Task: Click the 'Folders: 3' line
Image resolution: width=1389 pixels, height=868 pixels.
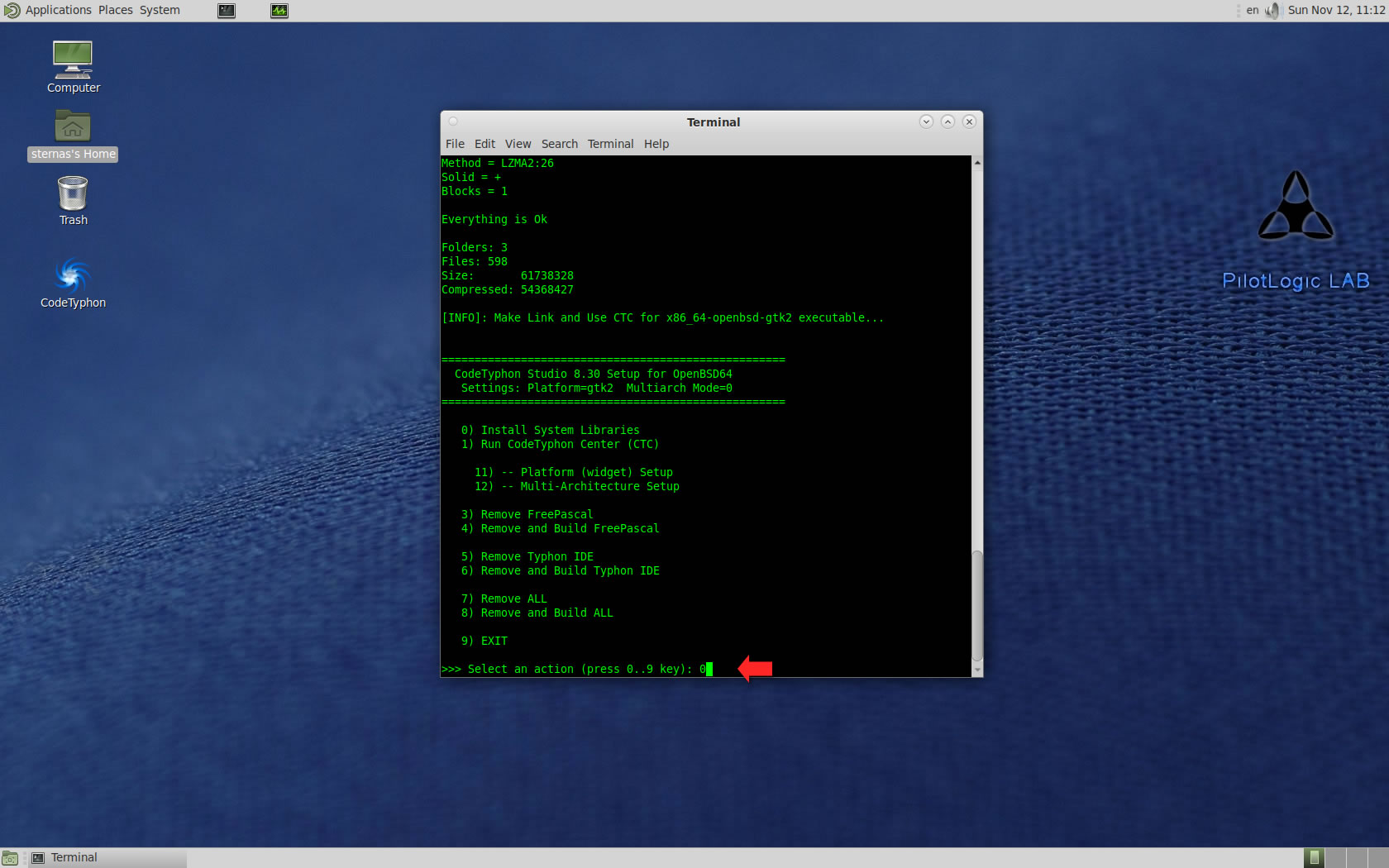Action: tap(475, 247)
